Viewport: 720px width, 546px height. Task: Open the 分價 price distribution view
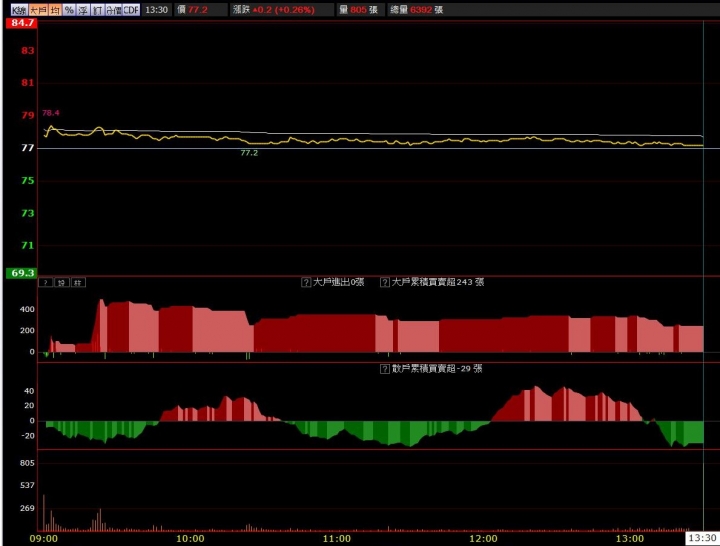(x=113, y=9)
